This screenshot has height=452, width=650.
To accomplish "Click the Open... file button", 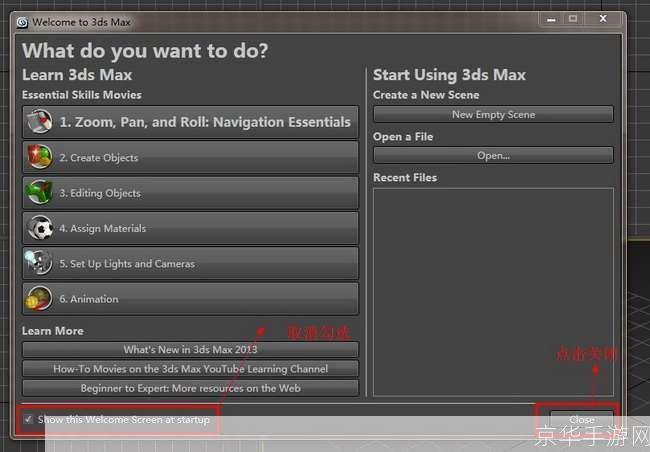I will [493, 156].
